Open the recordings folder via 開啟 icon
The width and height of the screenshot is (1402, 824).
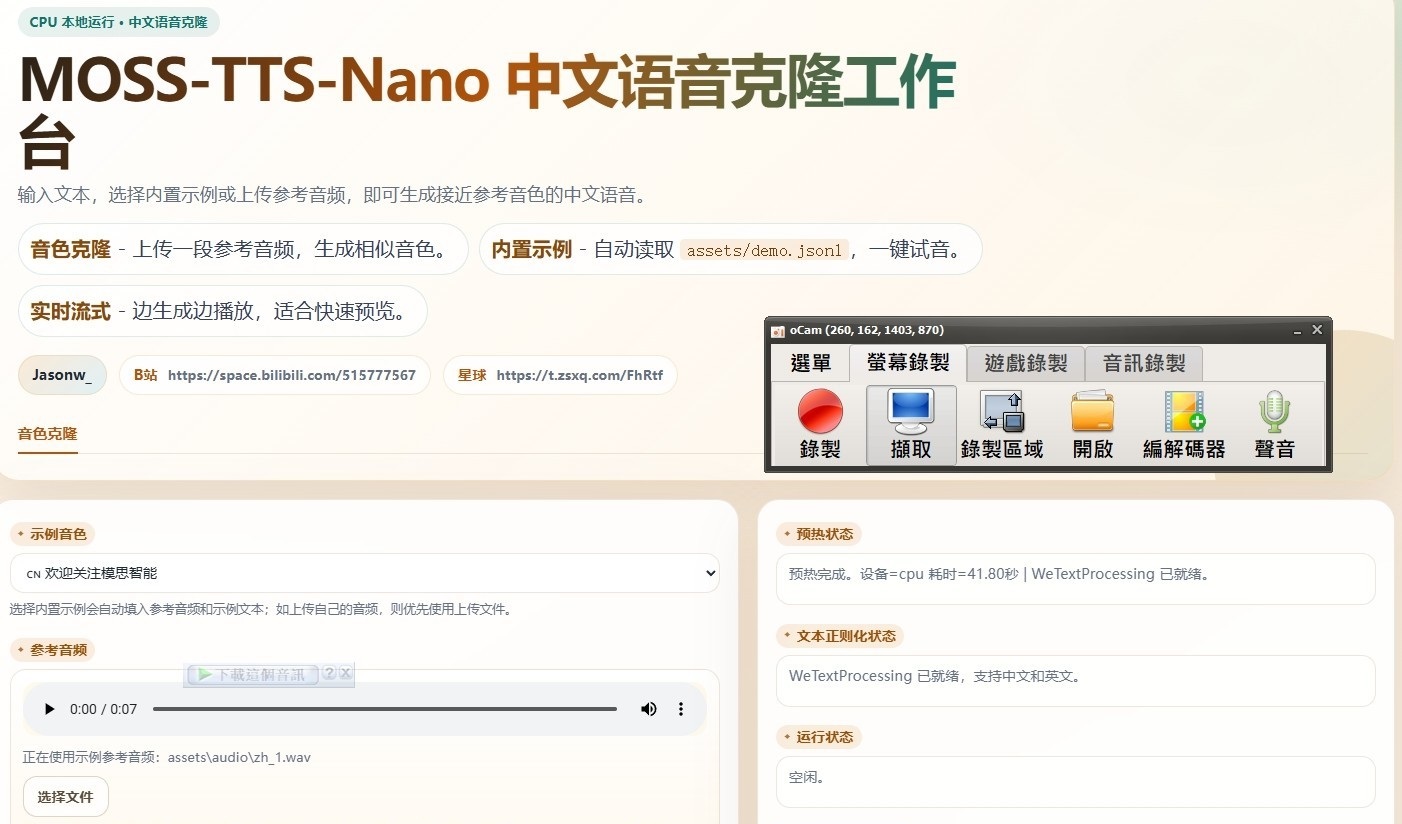[1092, 425]
